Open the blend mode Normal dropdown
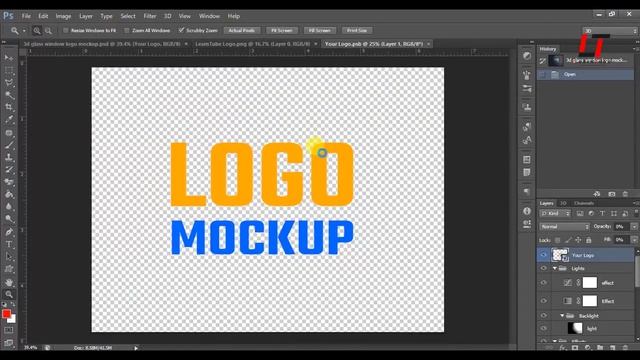Image resolution: width=640 pixels, height=360 pixels. point(564,227)
